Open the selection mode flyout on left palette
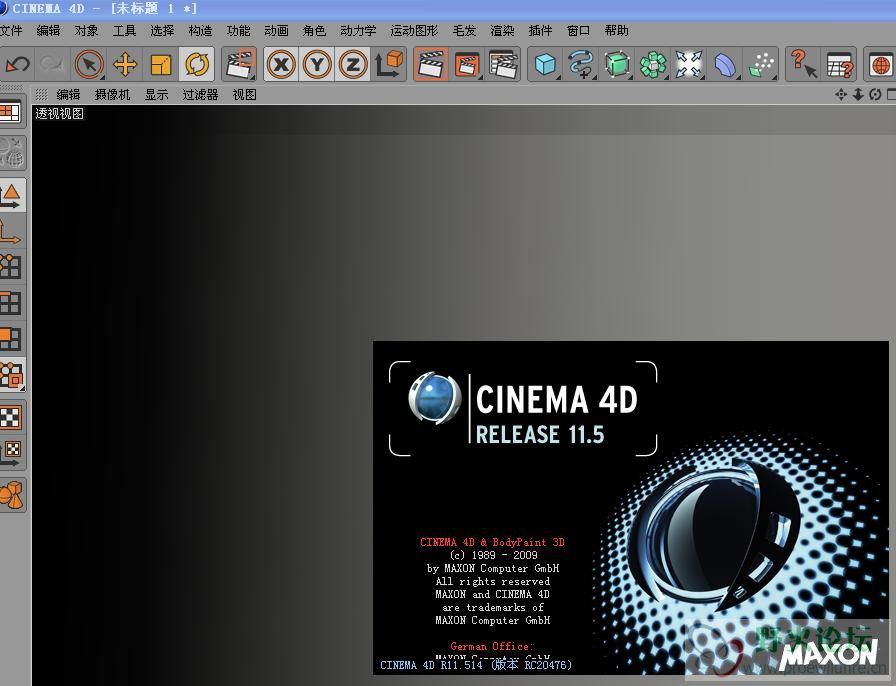Screen dimensions: 896x686 tap(11, 376)
